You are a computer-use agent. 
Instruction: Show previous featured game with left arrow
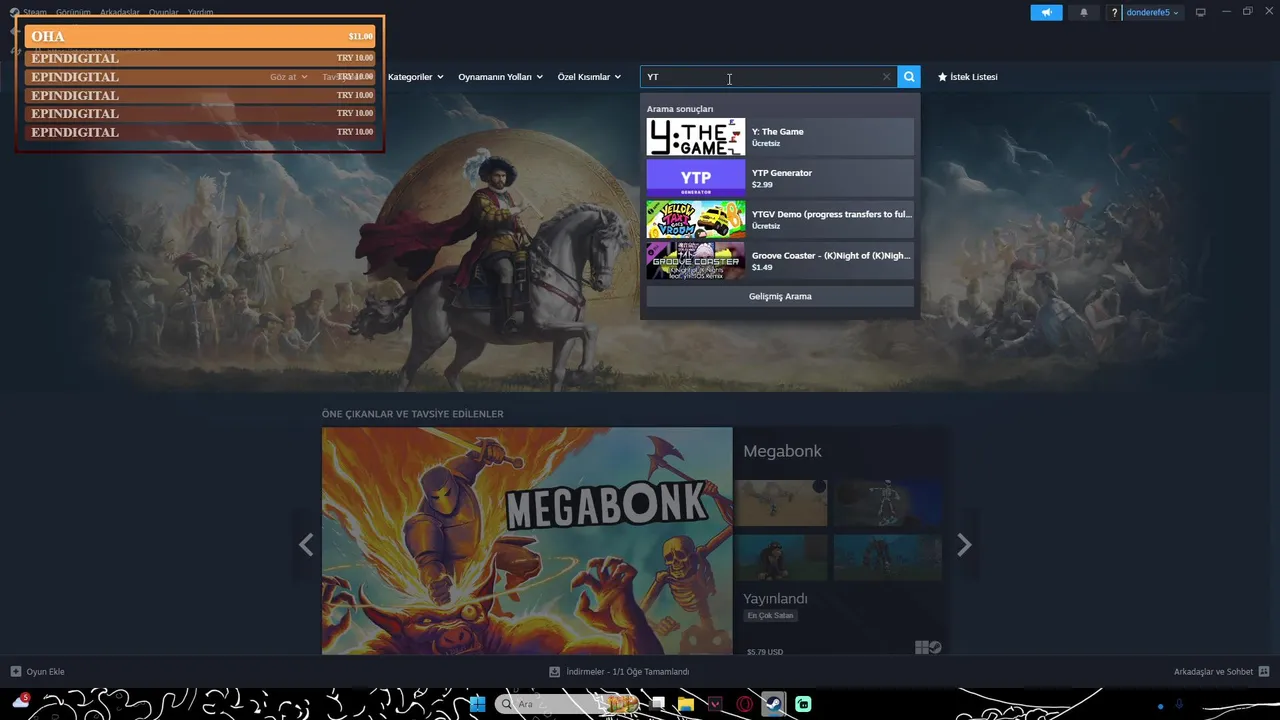306,545
